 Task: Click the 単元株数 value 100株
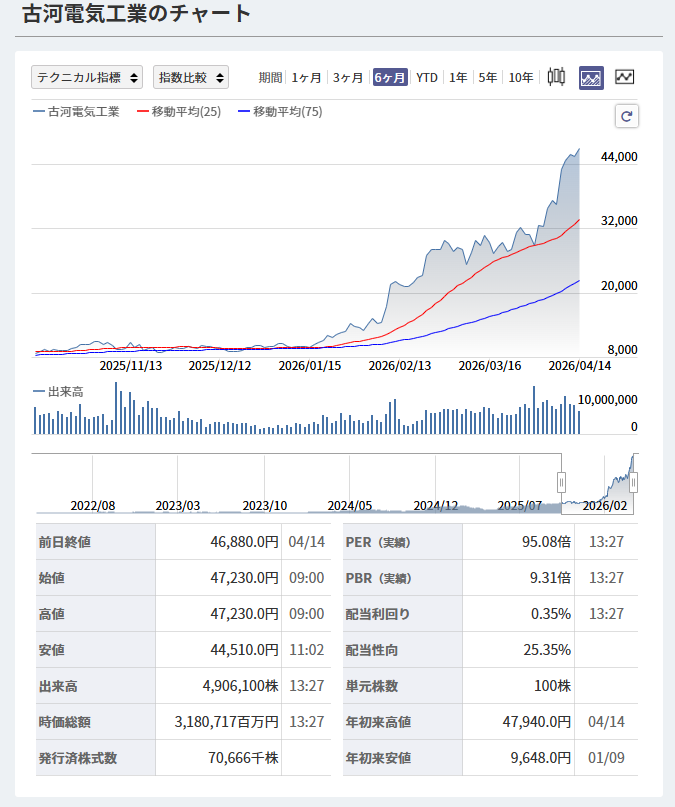coord(553,686)
